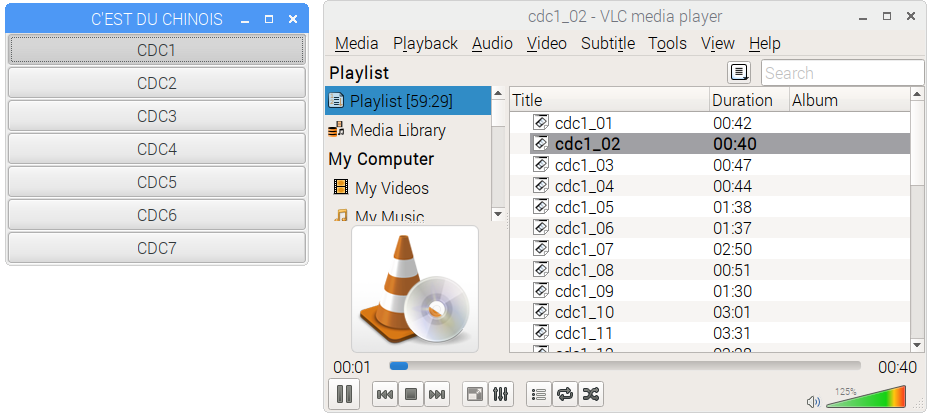Viewport: 935px width, 419px height.
Task: Open the Playback menu
Action: (425, 44)
